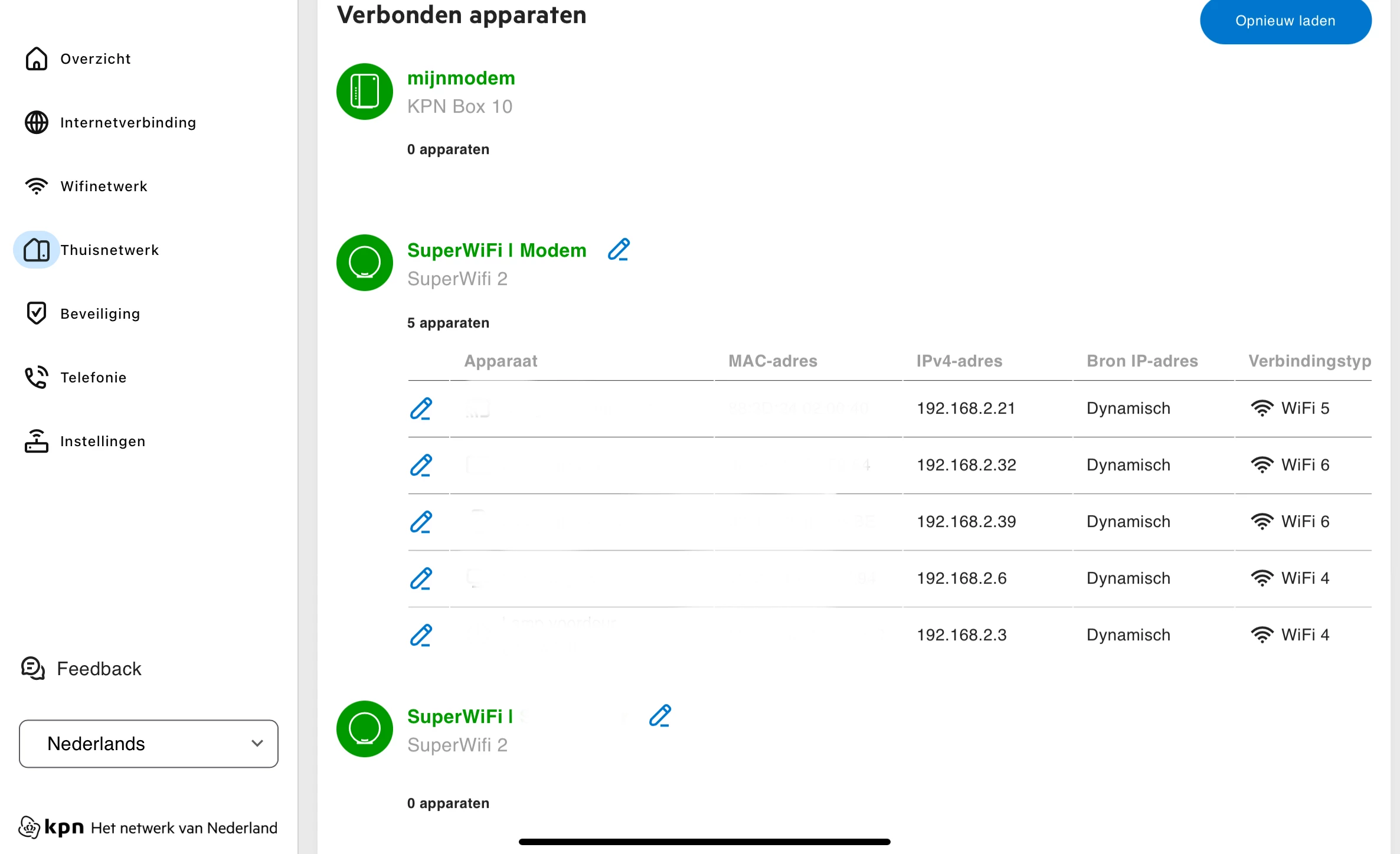Click the pencil icon beside second SuperWiFi point

[x=660, y=716]
